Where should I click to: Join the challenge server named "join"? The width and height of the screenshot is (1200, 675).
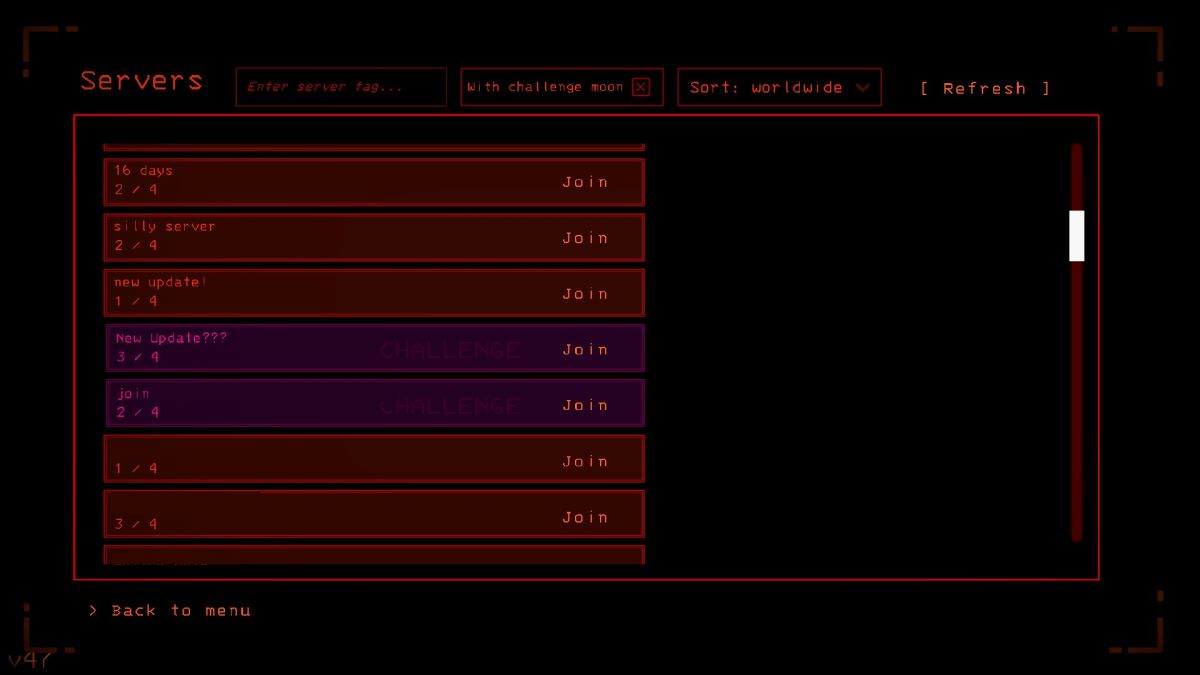pos(585,405)
